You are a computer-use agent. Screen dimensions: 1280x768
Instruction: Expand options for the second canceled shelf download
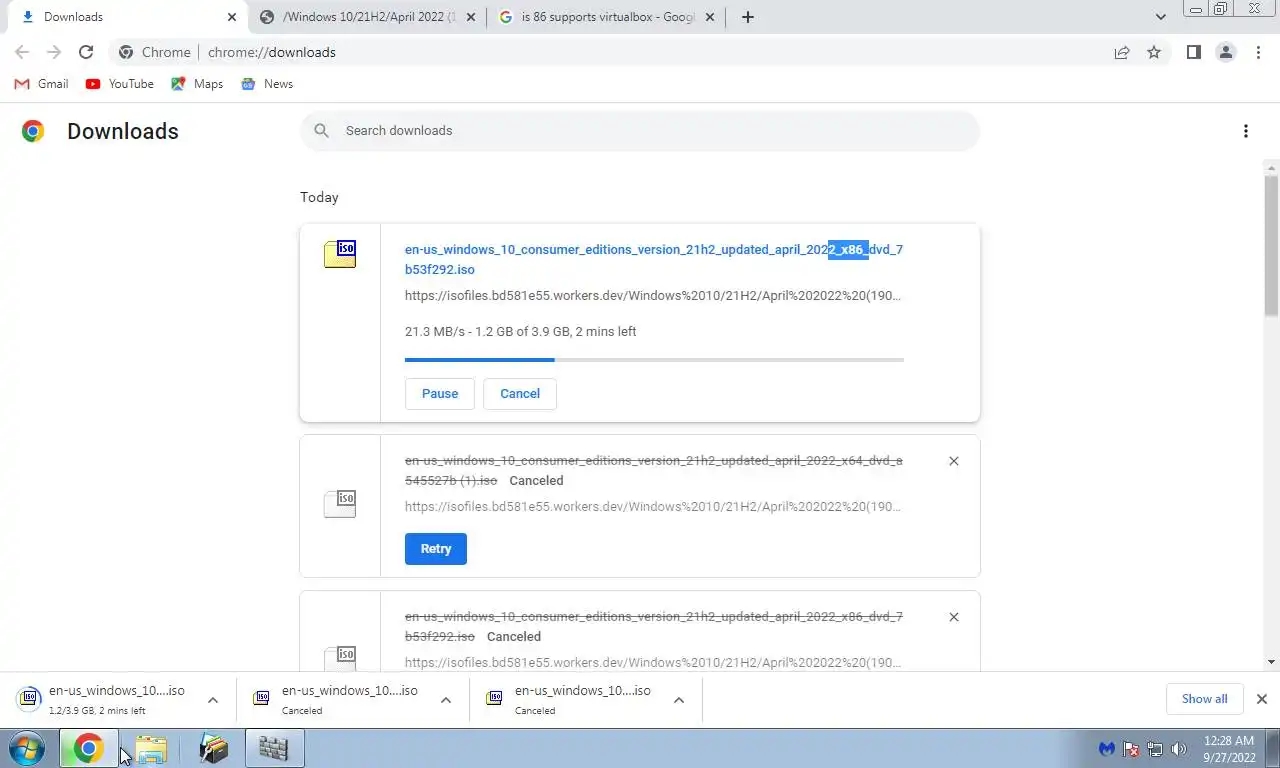[679, 700]
